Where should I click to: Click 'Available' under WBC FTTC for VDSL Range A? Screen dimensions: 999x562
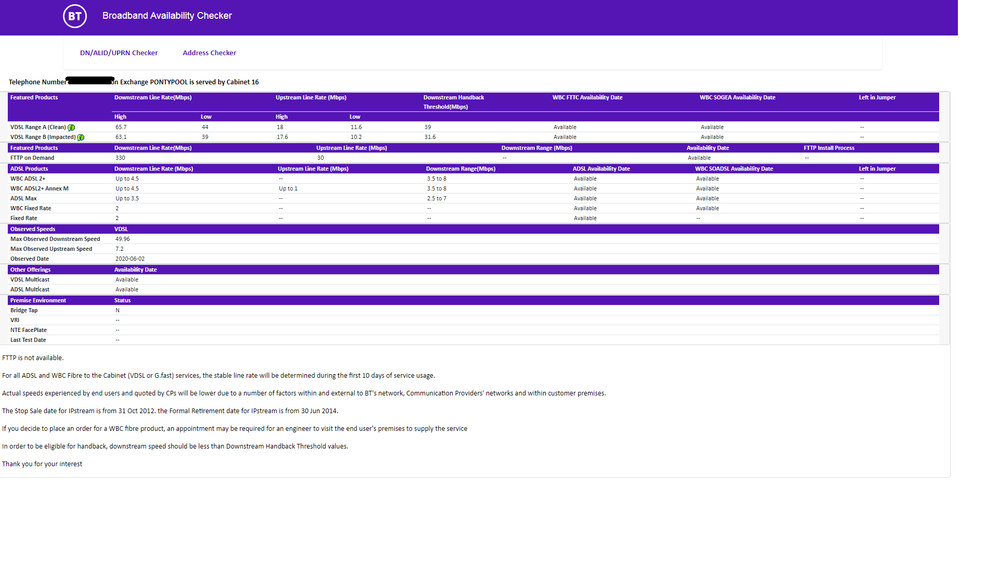[x=565, y=127]
